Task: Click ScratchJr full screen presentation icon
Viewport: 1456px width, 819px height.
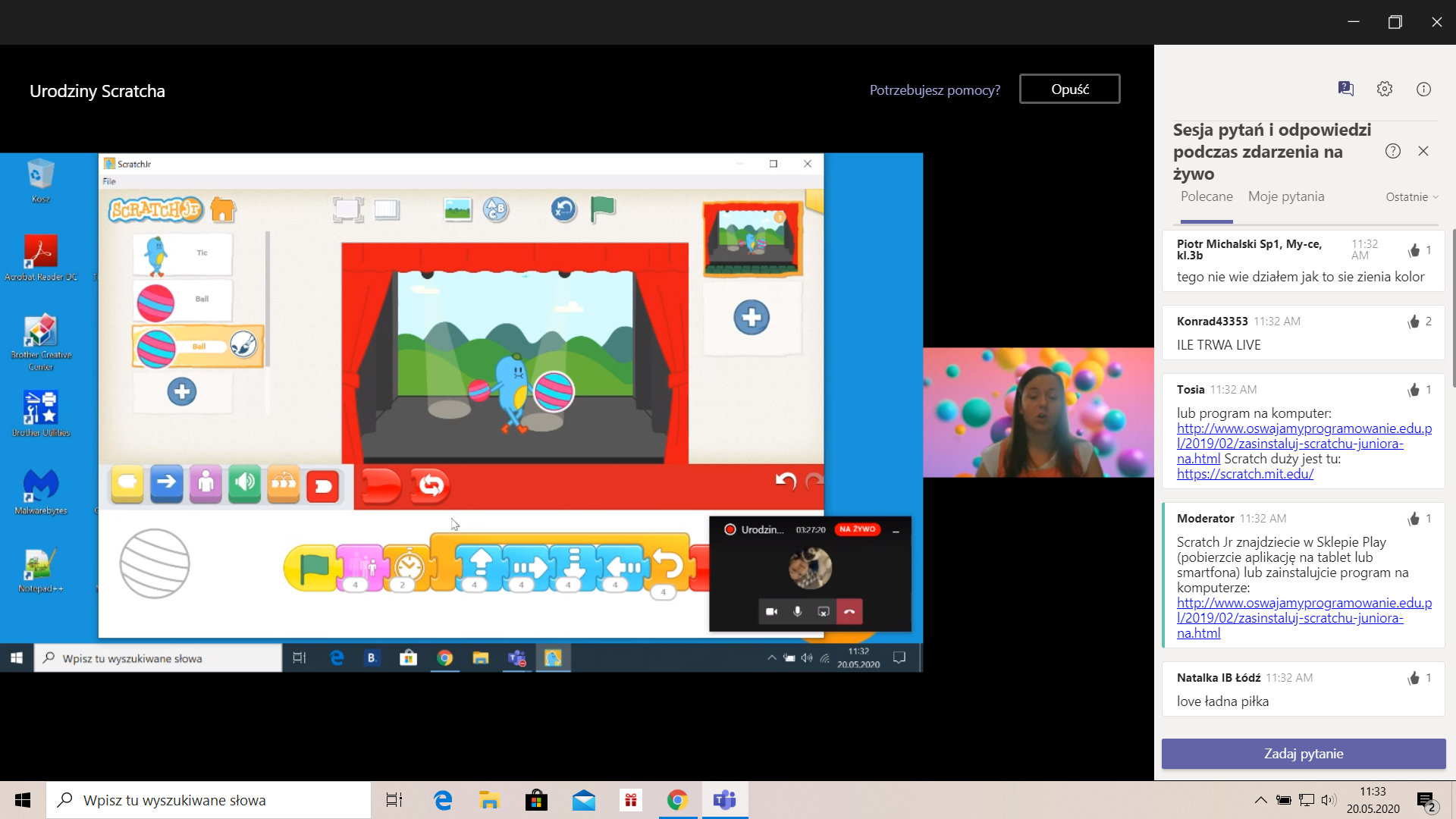Action: click(348, 209)
